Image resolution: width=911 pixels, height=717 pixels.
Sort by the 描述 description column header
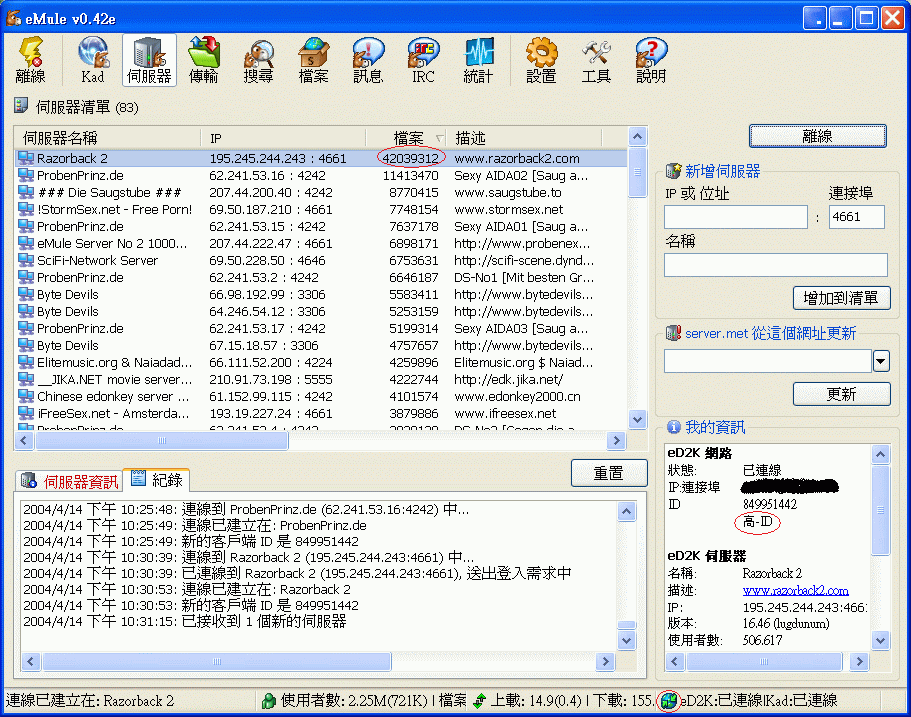pos(525,138)
